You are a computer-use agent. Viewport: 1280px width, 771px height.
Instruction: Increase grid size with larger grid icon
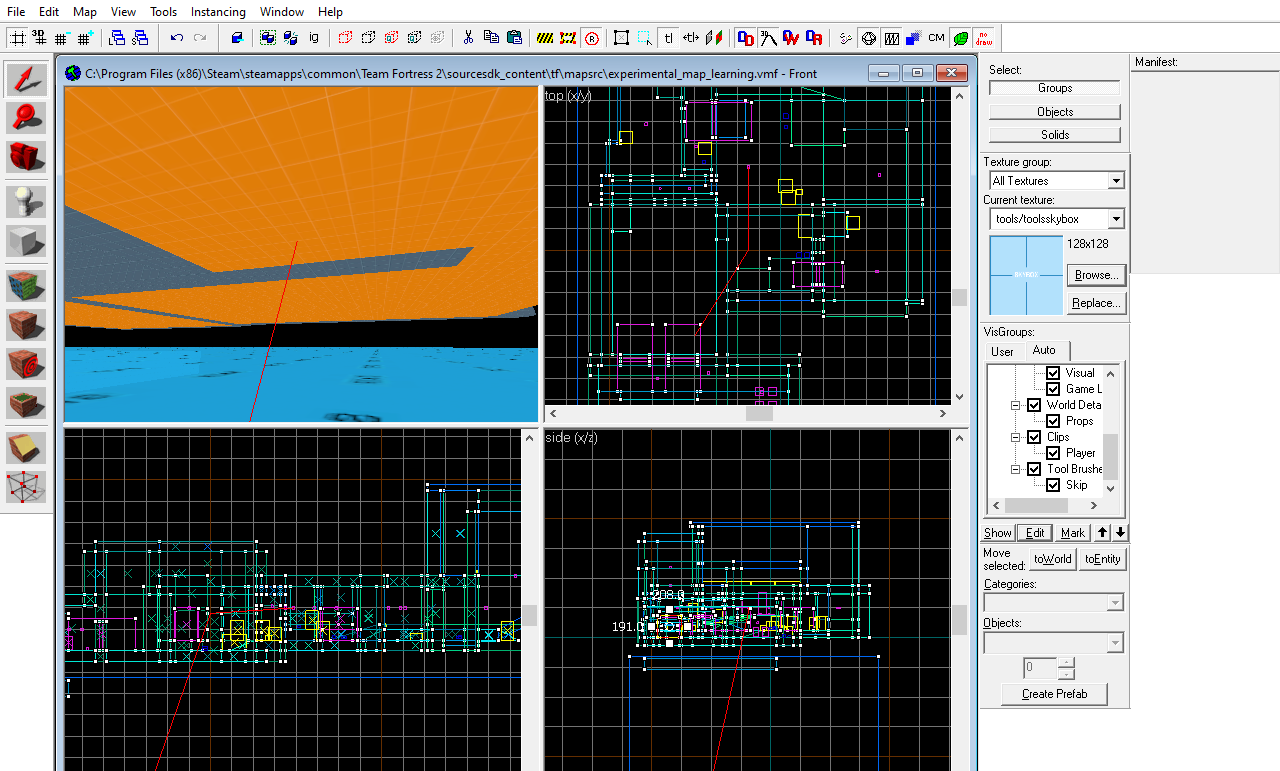click(84, 38)
